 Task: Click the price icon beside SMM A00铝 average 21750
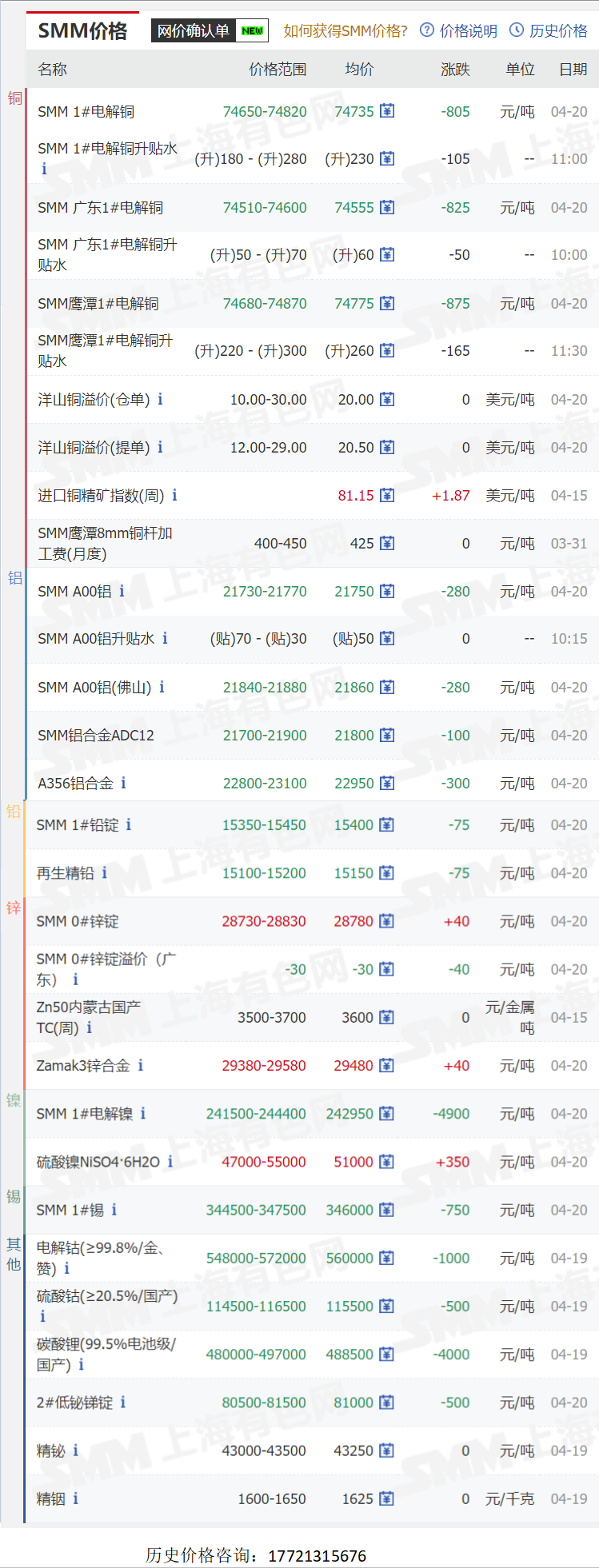[x=387, y=591]
